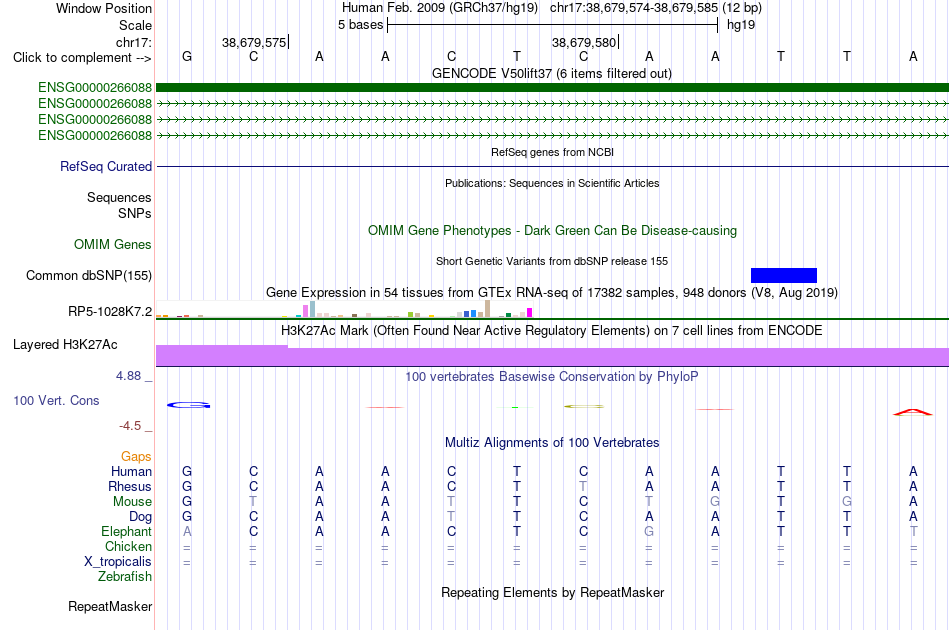Click the Window Position track label
The image size is (950, 630).
104,8
